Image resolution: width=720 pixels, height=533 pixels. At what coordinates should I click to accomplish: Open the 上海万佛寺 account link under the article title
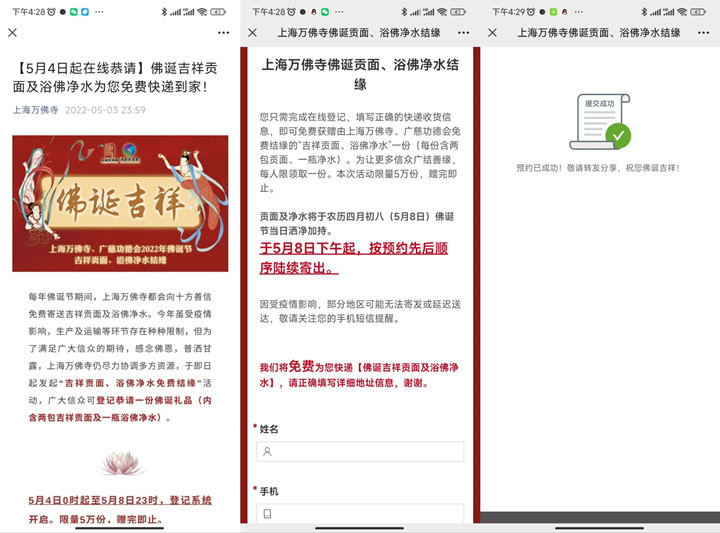pyautogui.click(x=35, y=110)
